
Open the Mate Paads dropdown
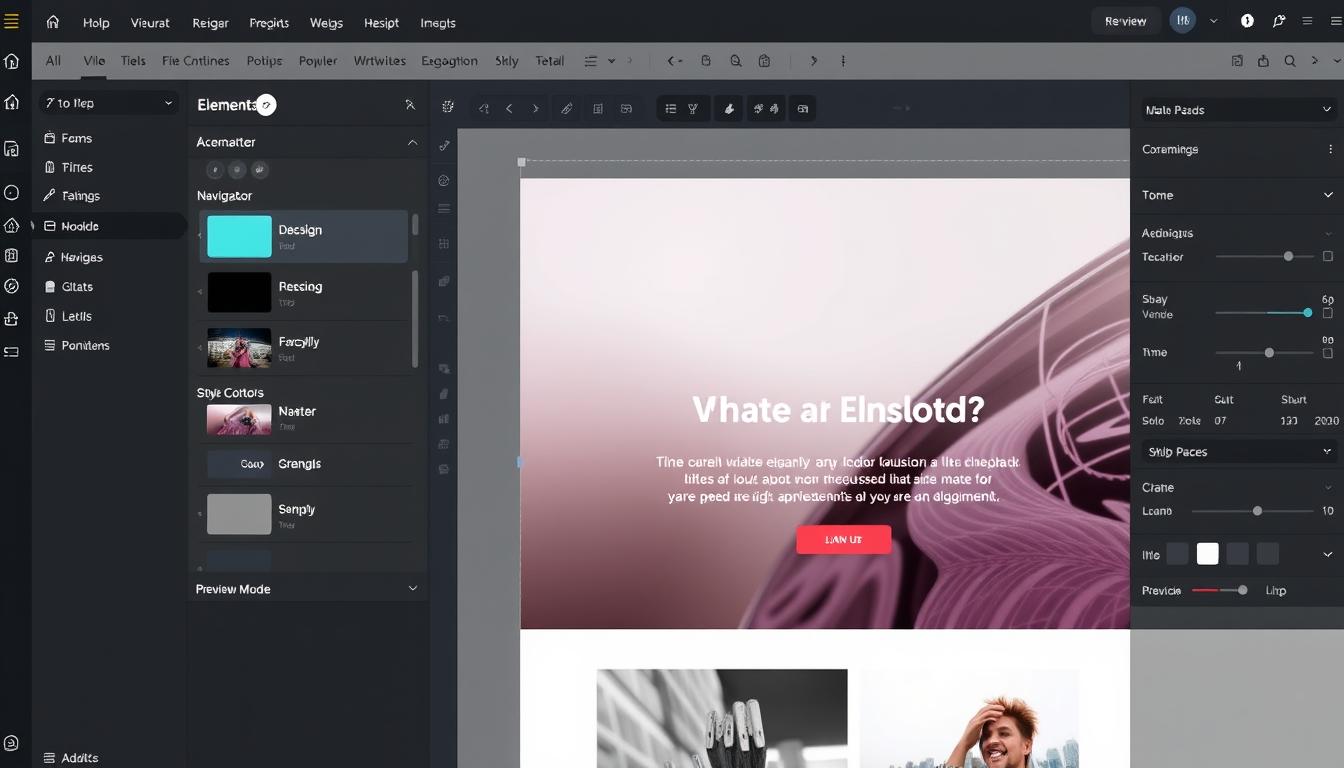(1238, 110)
